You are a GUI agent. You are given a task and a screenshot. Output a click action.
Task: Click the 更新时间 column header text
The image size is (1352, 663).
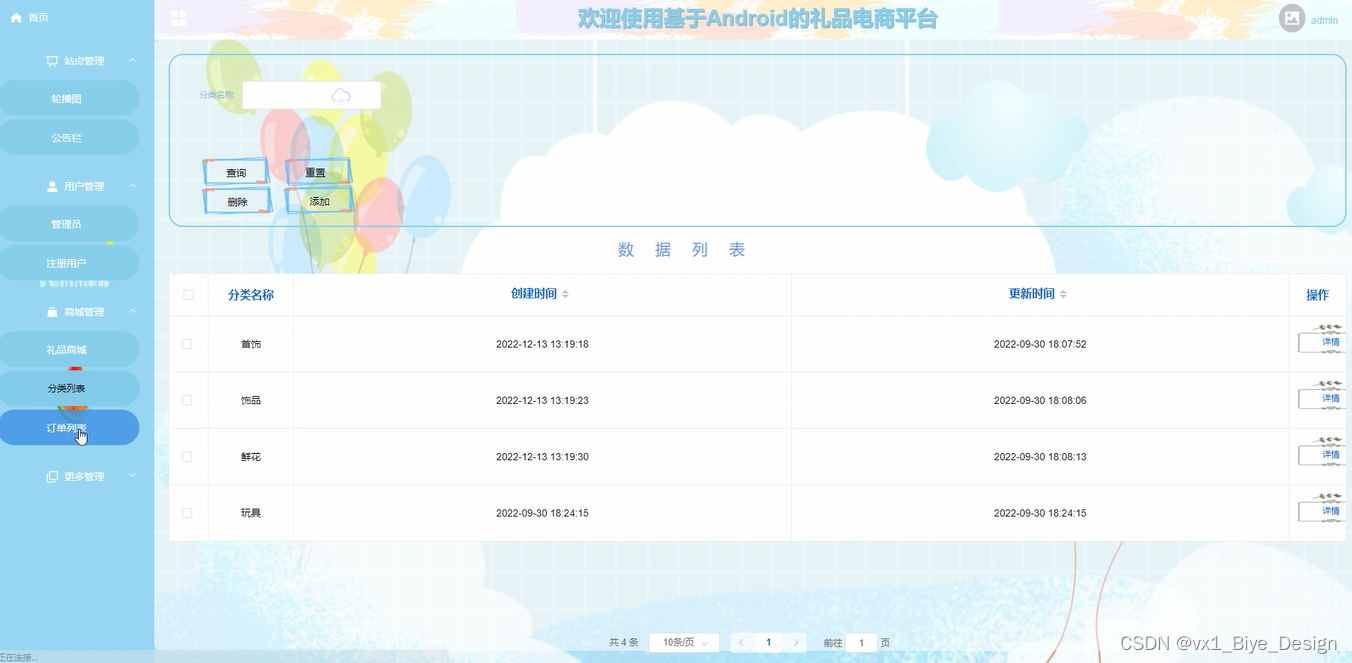click(x=1032, y=294)
